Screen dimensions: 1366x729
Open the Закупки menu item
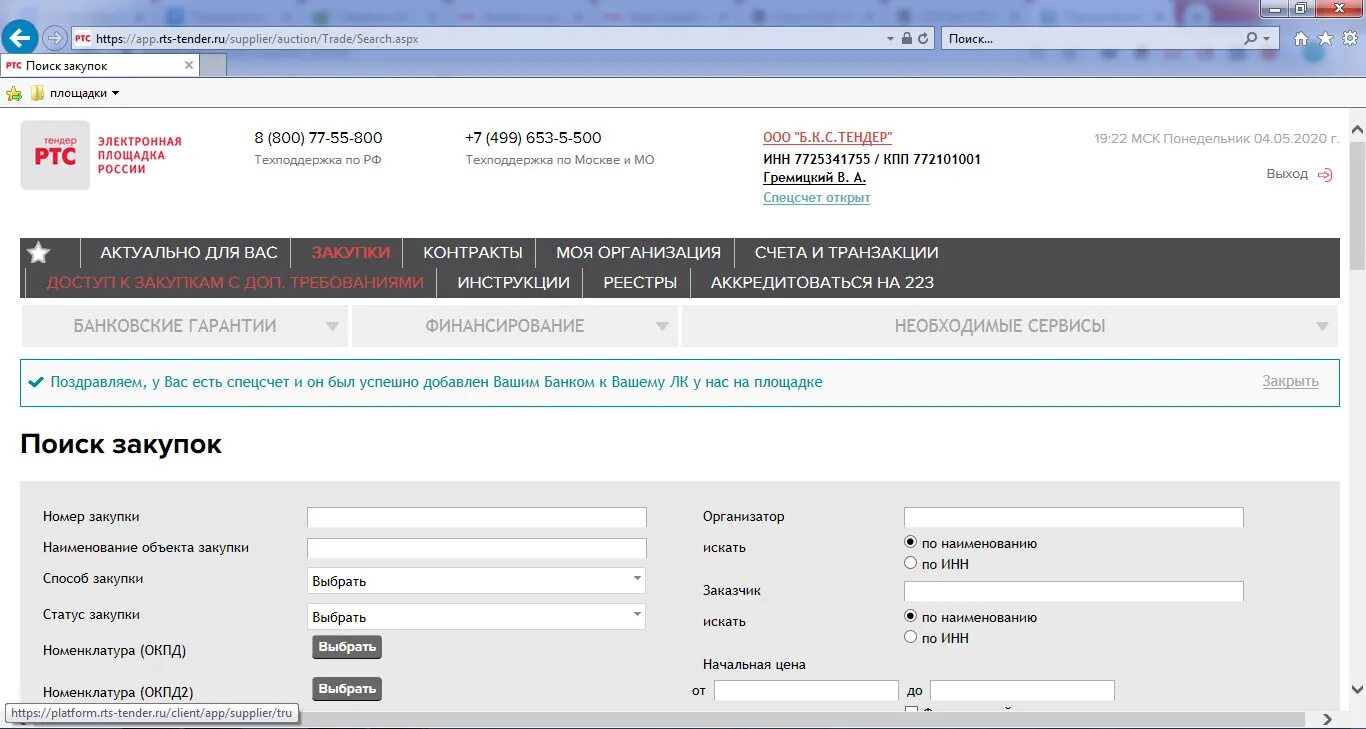tap(350, 253)
